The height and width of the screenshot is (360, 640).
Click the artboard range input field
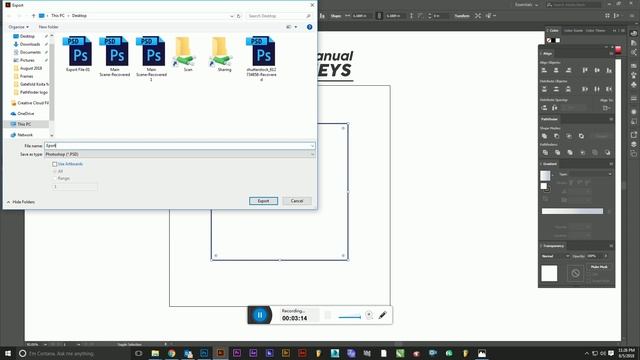pyautogui.click(x=75, y=187)
